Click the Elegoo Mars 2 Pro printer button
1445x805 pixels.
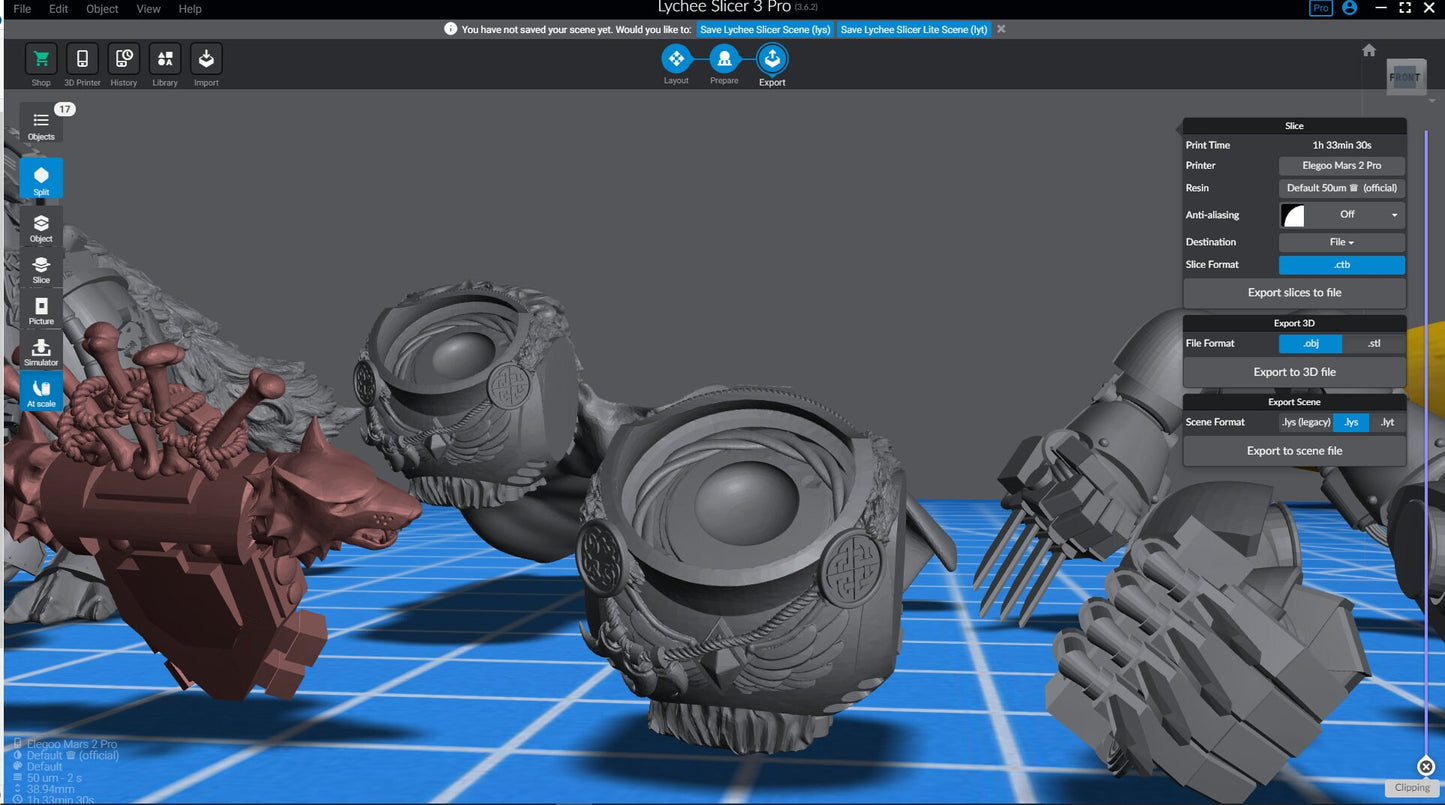tap(1342, 166)
